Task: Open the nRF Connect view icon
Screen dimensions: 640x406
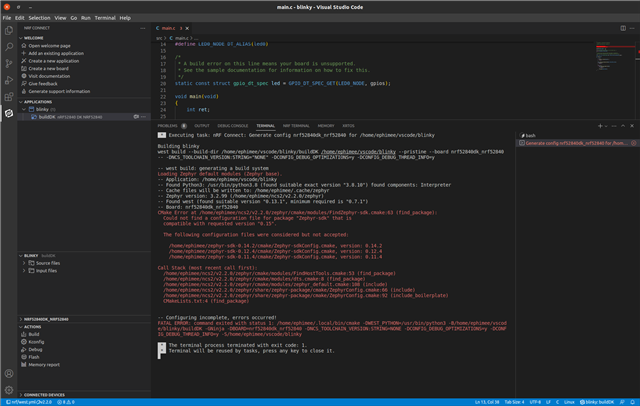Action: click(9, 113)
